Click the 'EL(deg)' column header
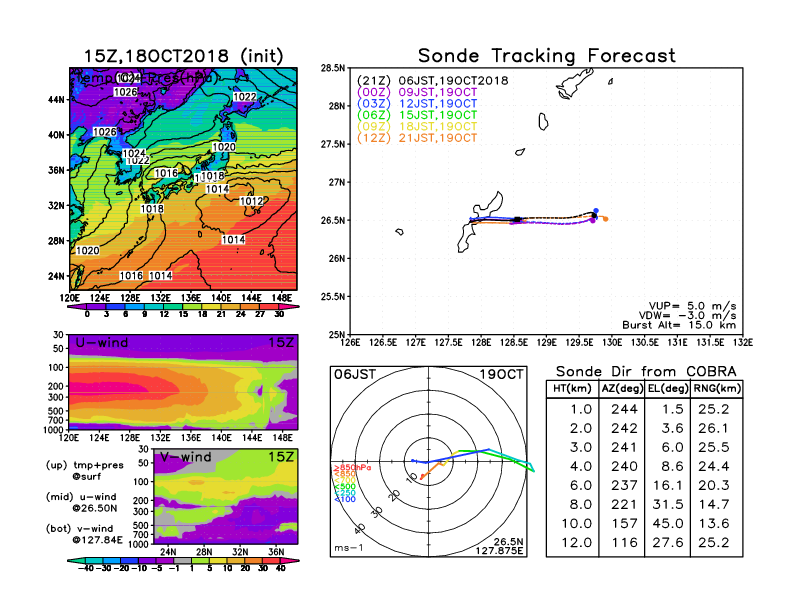This screenshot has height=612, width=792. click(668, 388)
